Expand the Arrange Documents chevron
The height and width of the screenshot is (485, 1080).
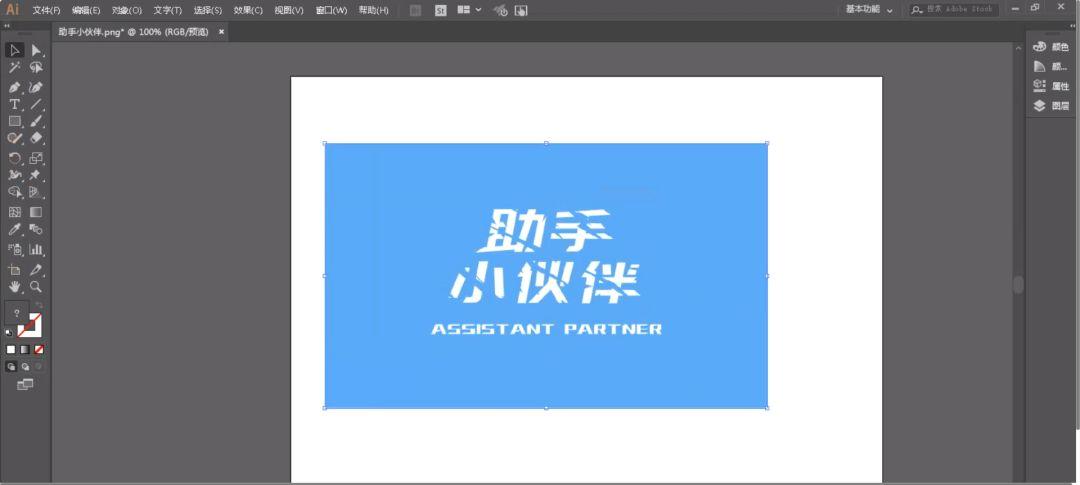click(x=479, y=10)
